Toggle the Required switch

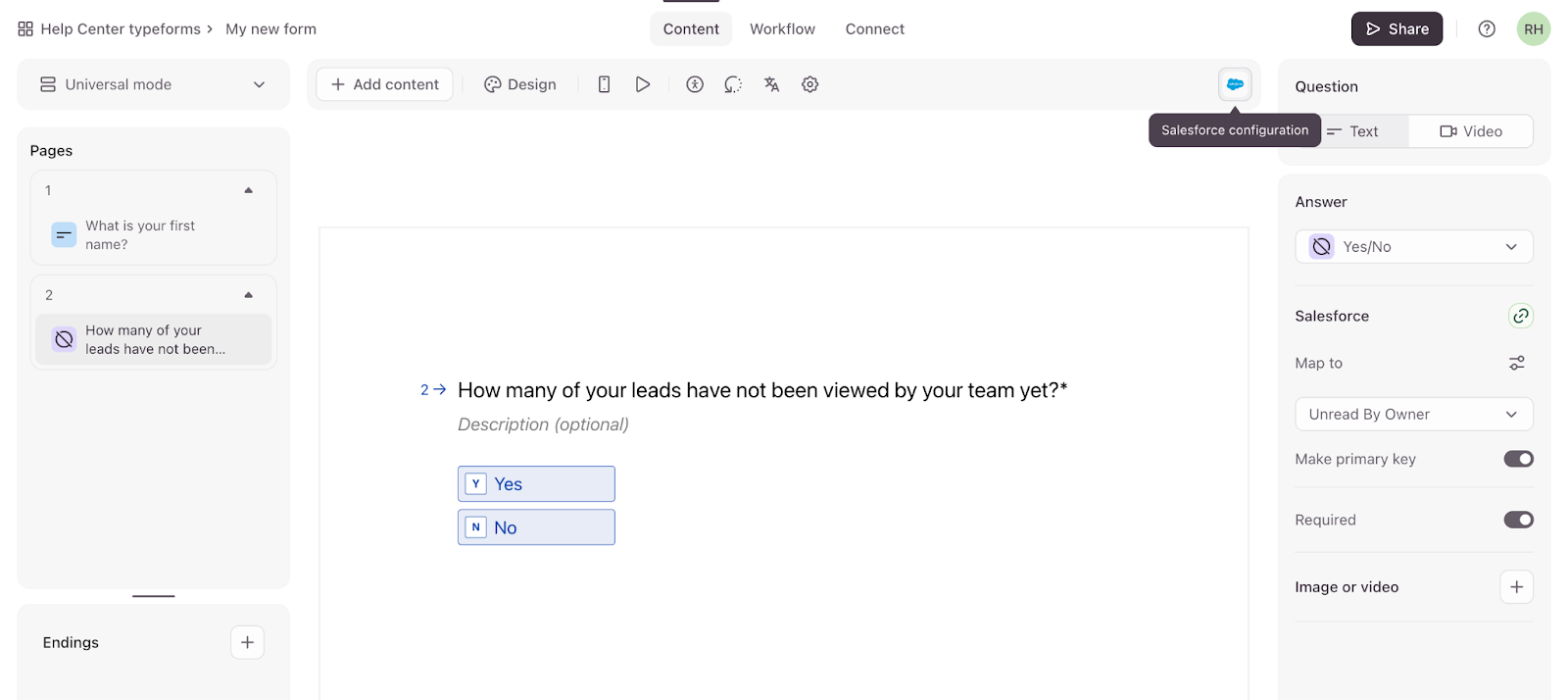pyautogui.click(x=1518, y=520)
